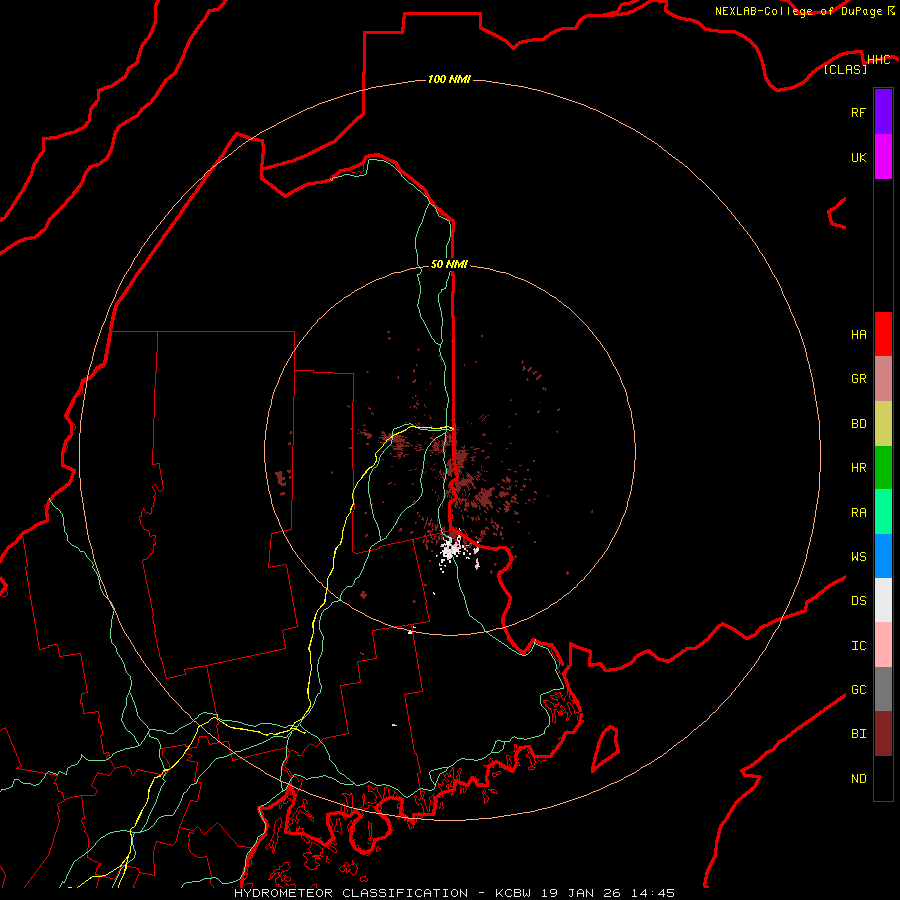Click the BI brown legend swatch
This screenshot has width=900, height=900.
tap(883, 734)
